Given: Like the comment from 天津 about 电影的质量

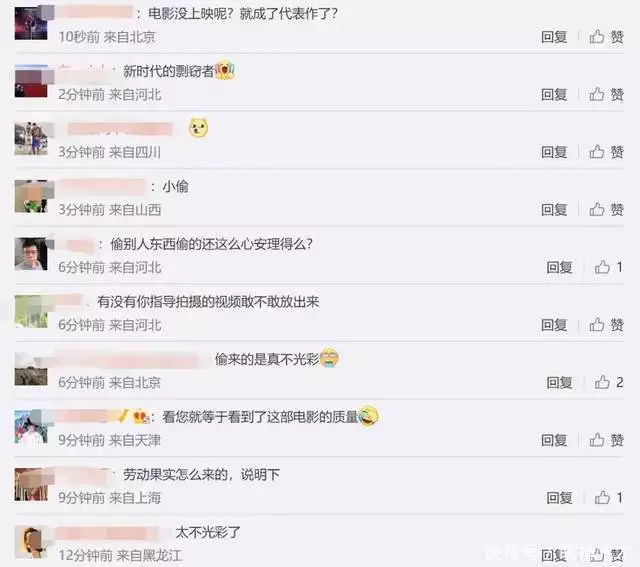Looking at the screenshot, I should (x=606, y=440).
